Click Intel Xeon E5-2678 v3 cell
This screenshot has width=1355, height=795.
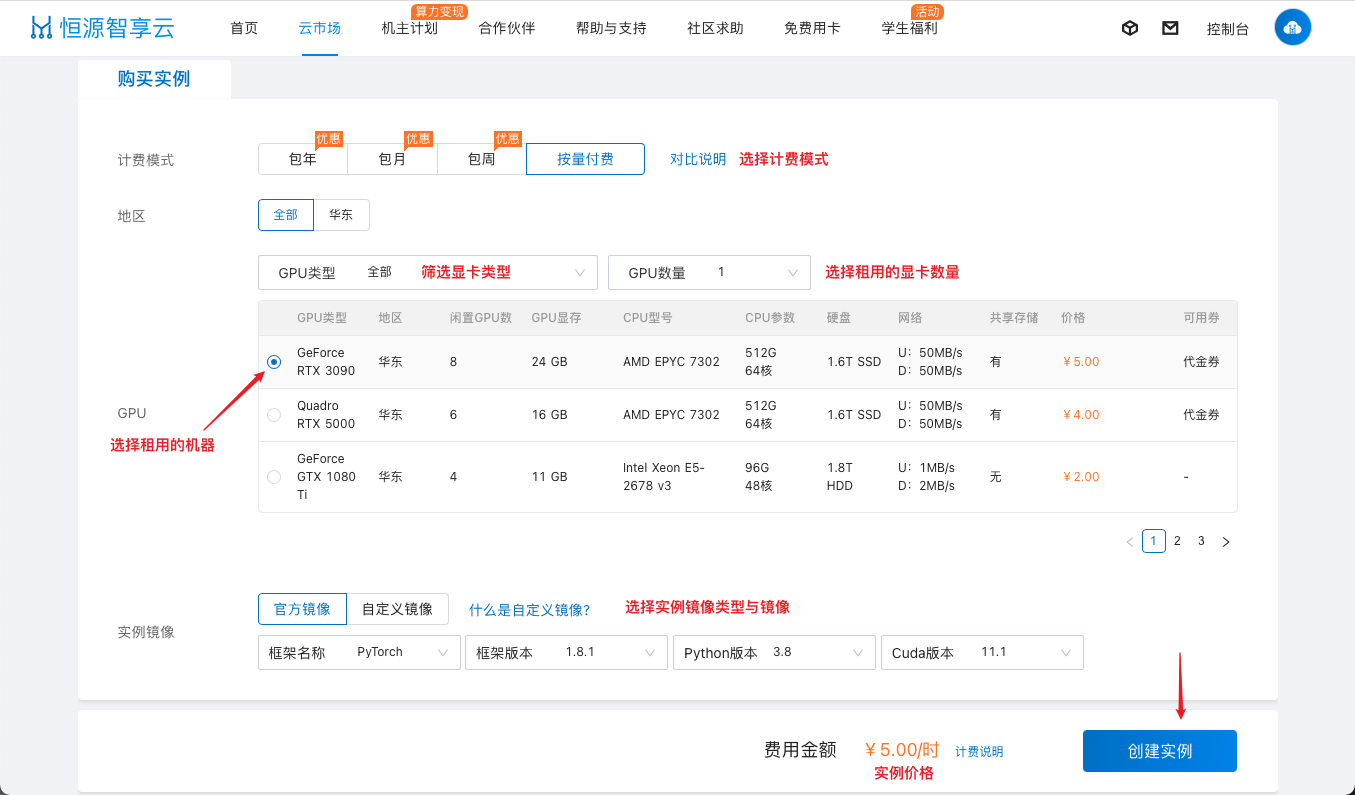pos(663,477)
